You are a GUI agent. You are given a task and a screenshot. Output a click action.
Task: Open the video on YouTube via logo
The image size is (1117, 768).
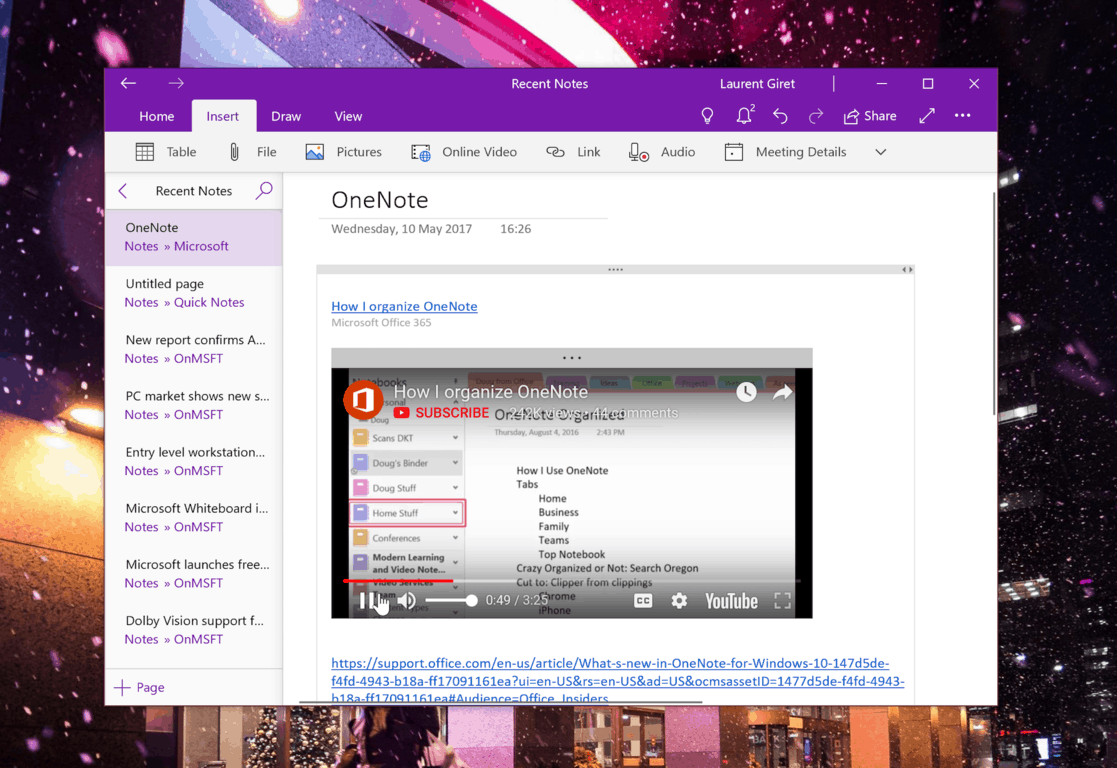[x=732, y=601]
